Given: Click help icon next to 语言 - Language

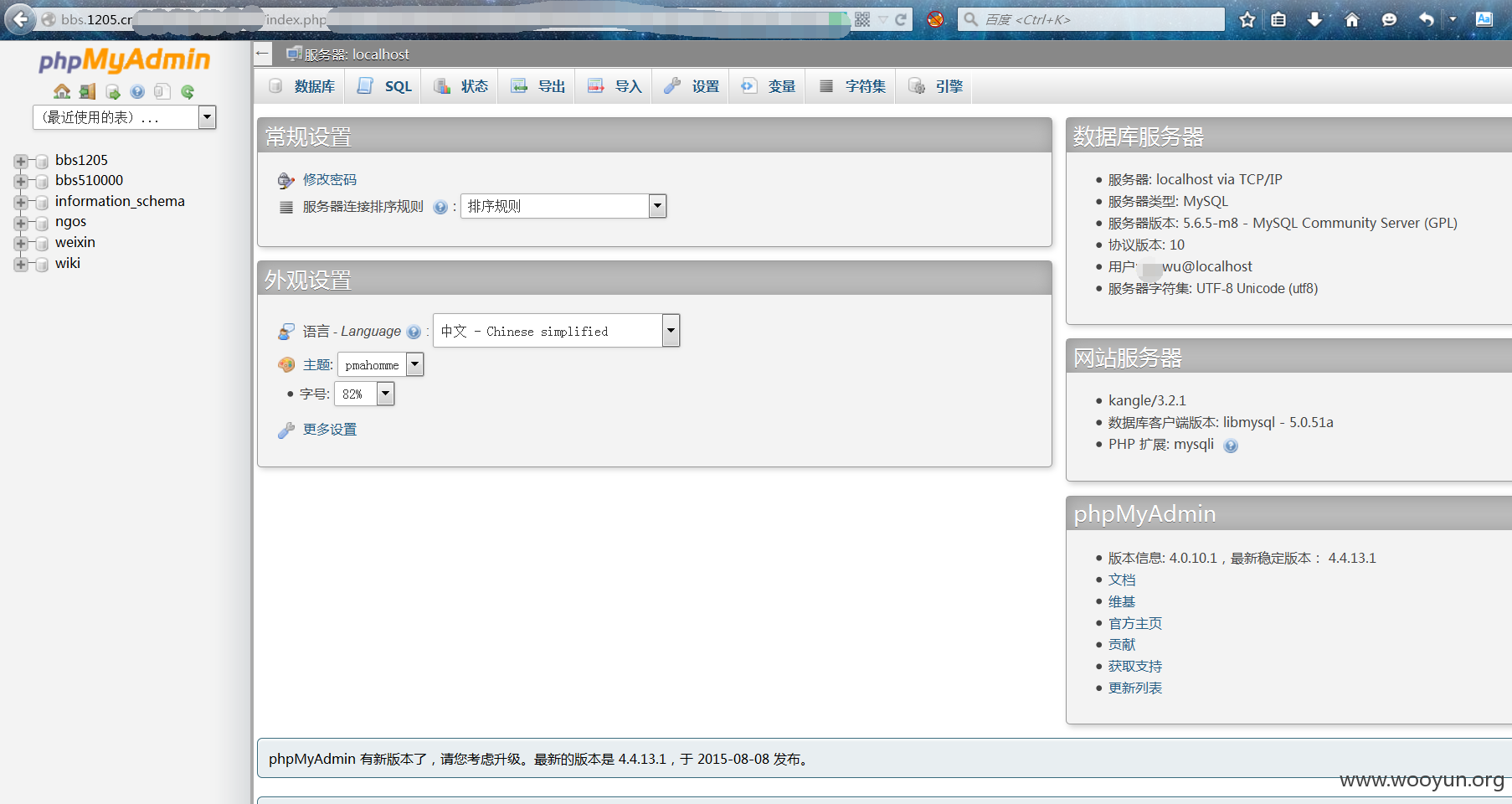Looking at the screenshot, I should (x=414, y=332).
